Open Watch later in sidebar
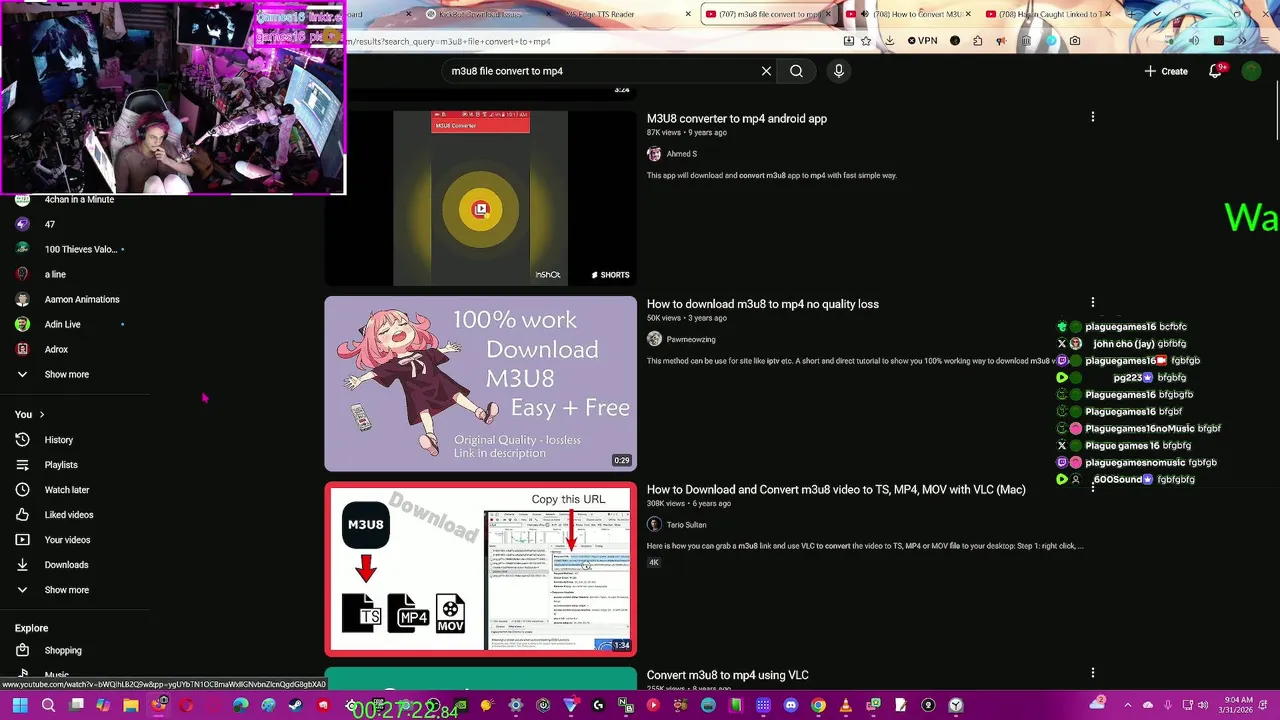Image resolution: width=1280 pixels, height=720 pixels. 66,490
